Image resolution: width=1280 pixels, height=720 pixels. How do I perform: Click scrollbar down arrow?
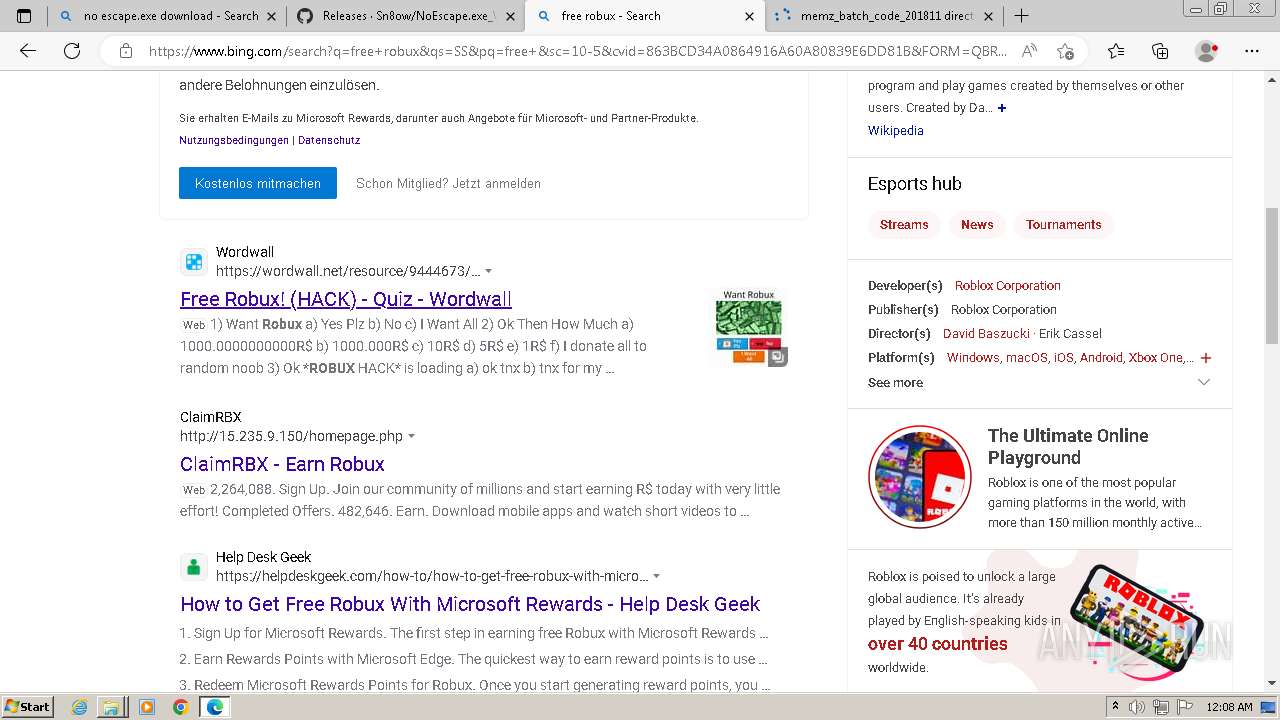tap(1272, 683)
